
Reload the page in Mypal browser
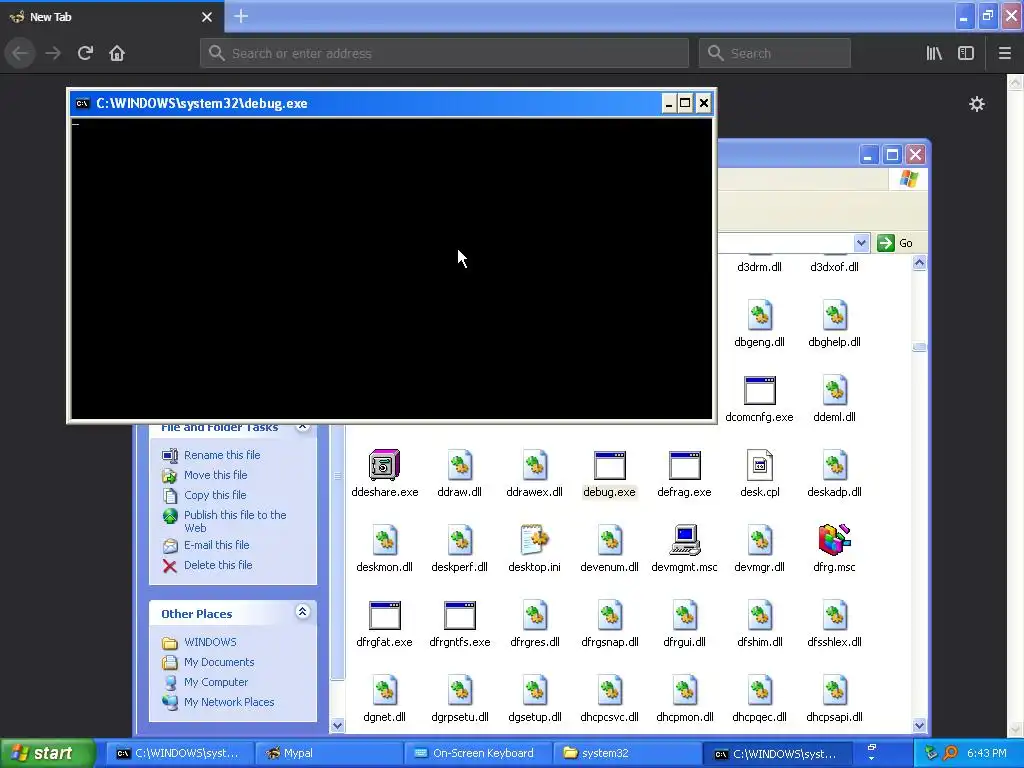point(86,53)
